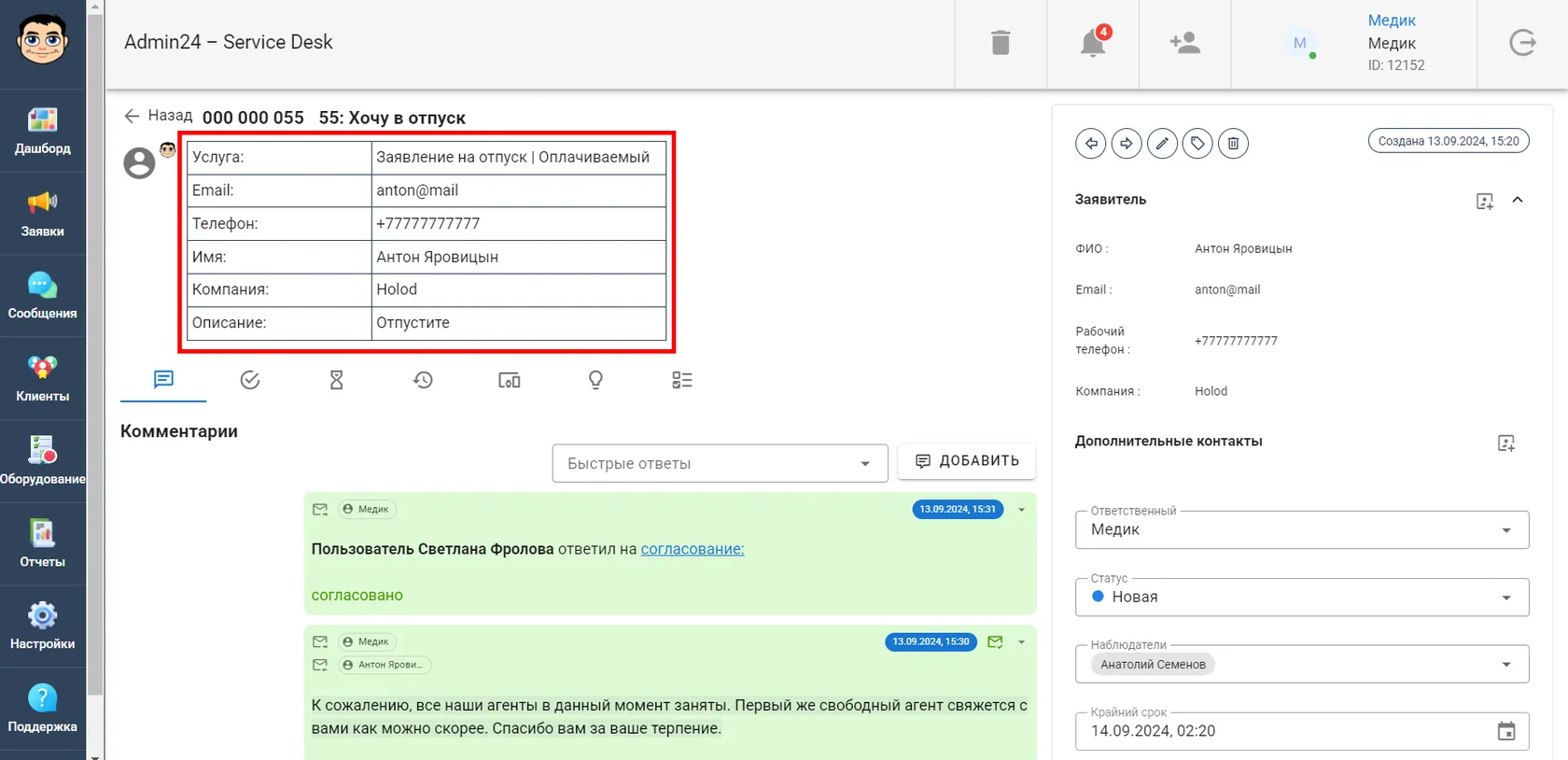Screen dimensions: 1568x760
Task: Click the add user icon in header
Action: click(x=1184, y=43)
